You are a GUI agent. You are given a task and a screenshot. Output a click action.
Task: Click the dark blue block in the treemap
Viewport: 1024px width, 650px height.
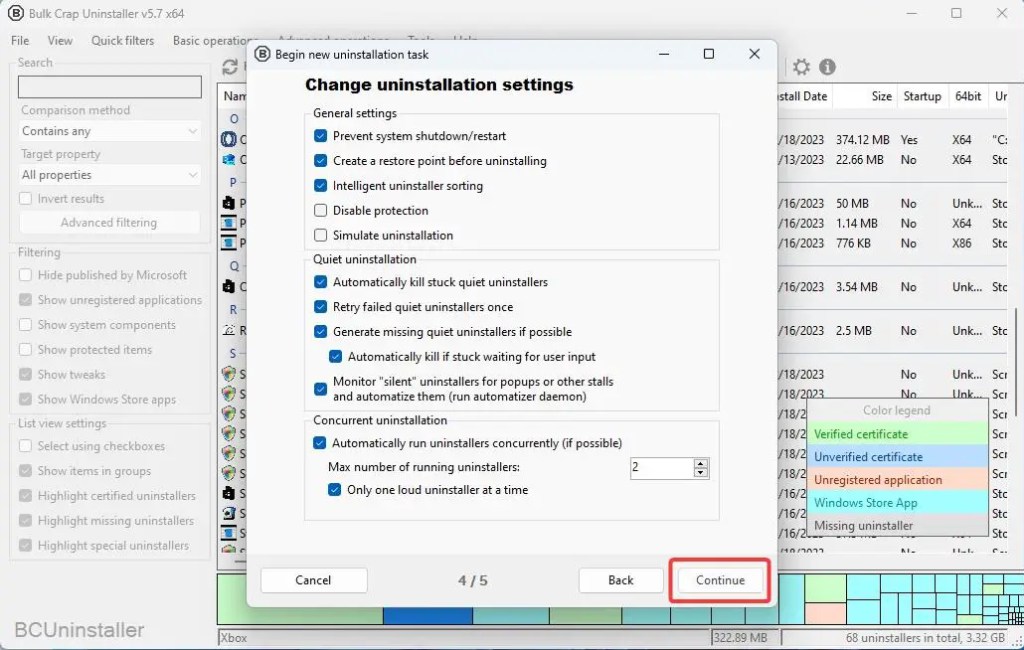pyautogui.click(x=427, y=615)
